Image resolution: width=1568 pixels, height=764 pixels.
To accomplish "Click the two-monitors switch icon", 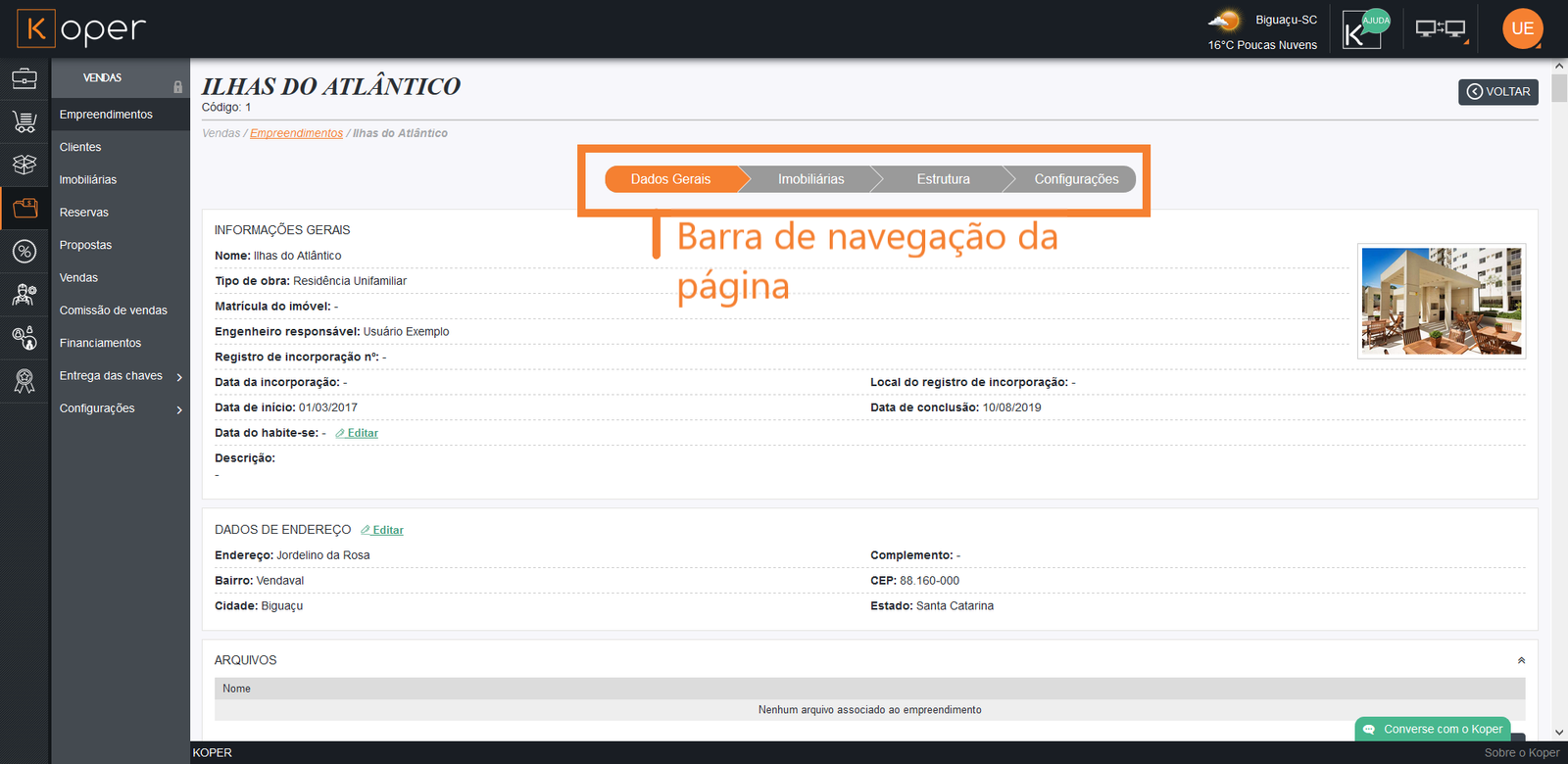I will pyautogui.click(x=1440, y=29).
